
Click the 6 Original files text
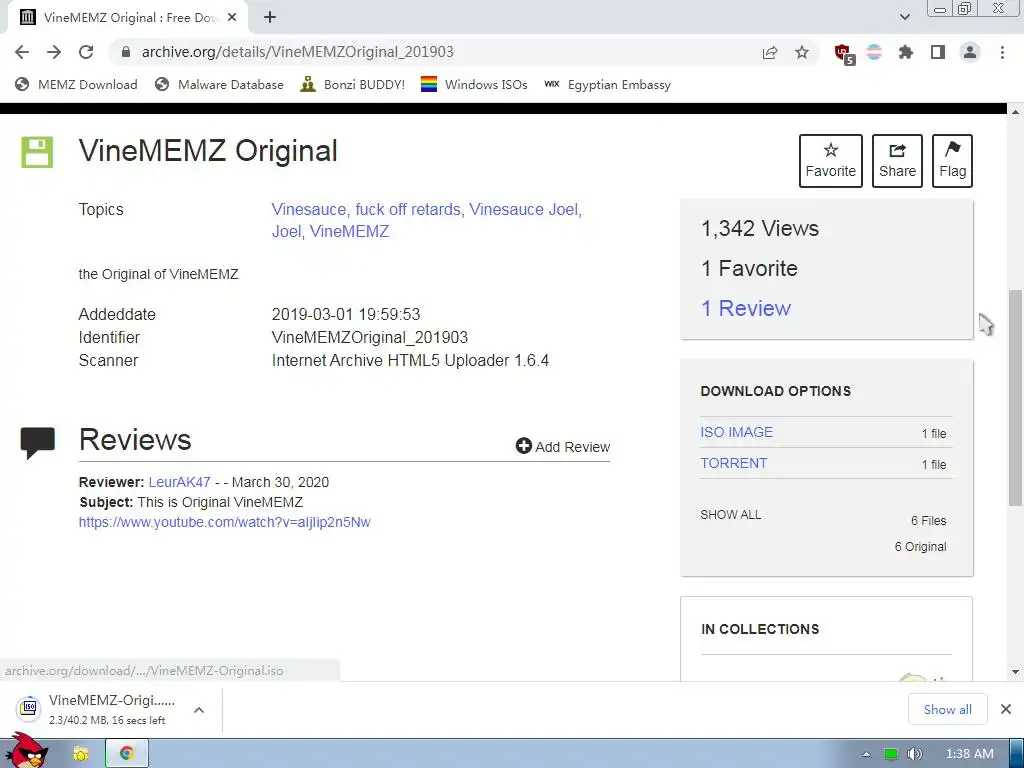point(920,547)
